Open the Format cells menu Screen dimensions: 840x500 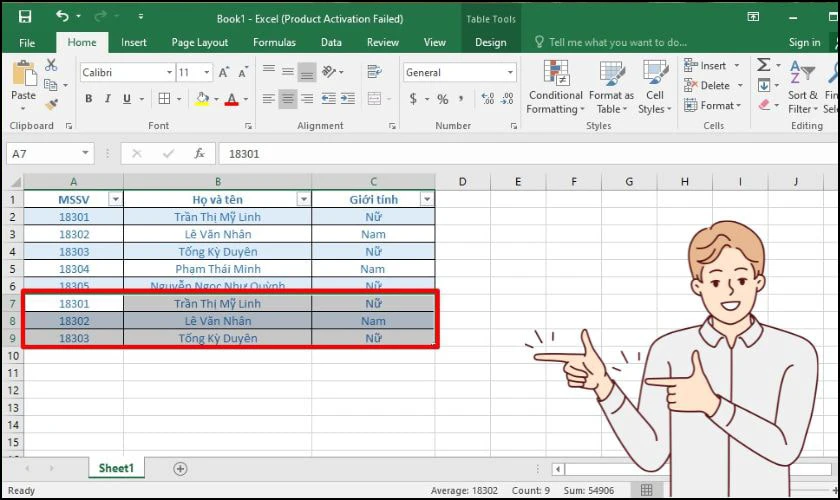click(x=712, y=106)
